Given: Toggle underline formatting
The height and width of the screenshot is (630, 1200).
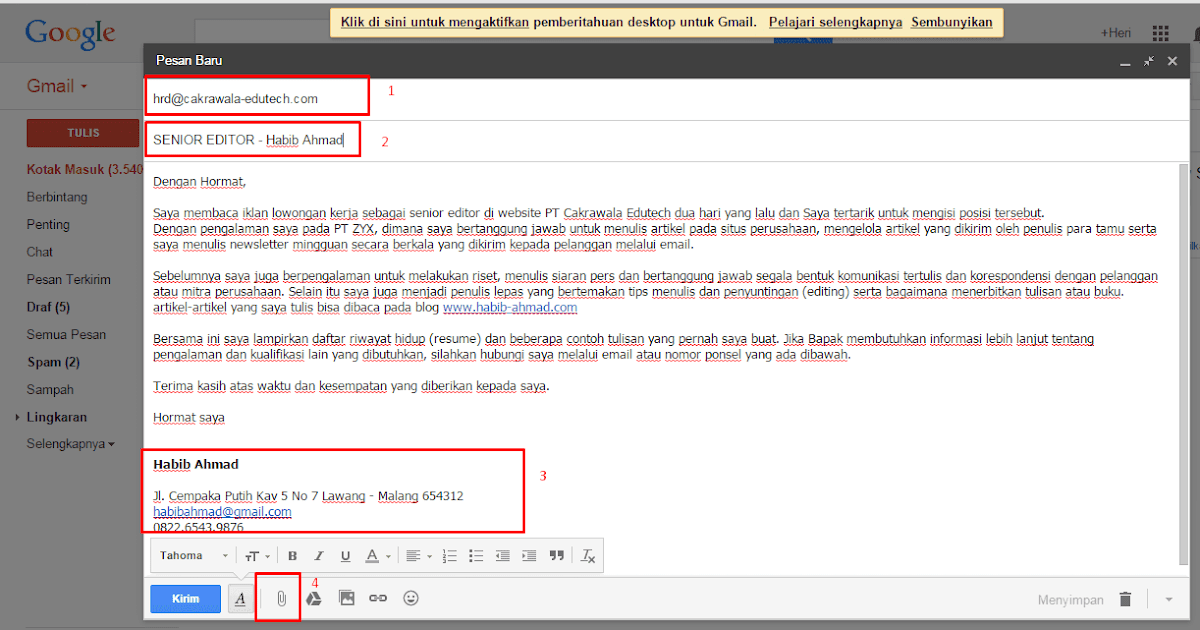Looking at the screenshot, I should [x=344, y=555].
